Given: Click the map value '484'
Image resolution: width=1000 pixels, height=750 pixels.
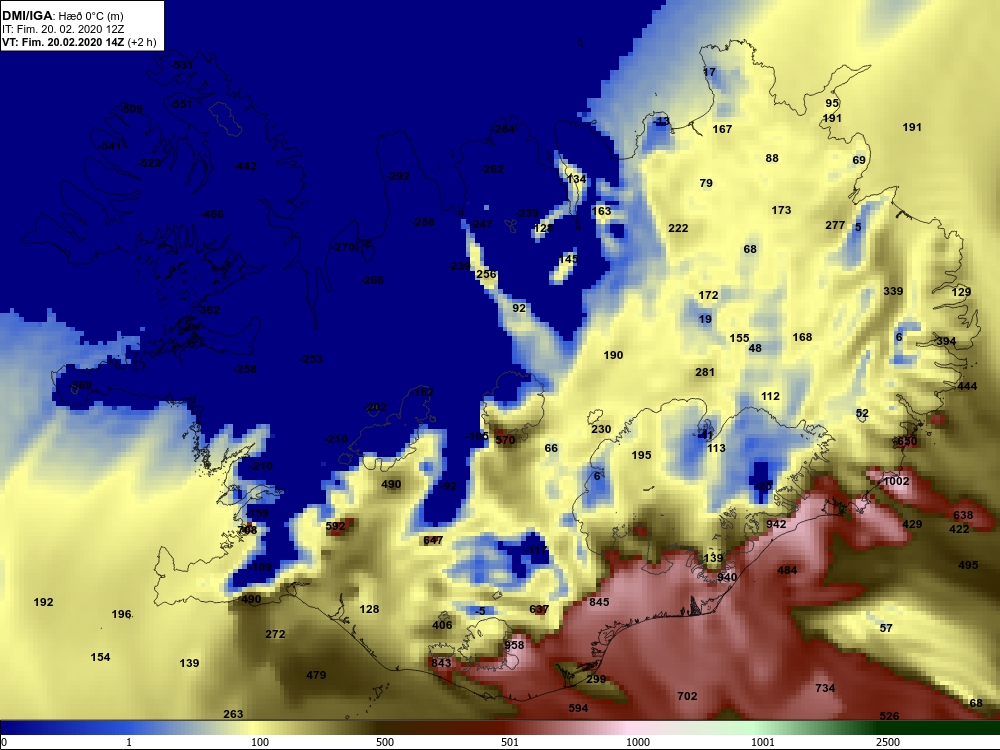Looking at the screenshot, I should (x=787, y=570).
